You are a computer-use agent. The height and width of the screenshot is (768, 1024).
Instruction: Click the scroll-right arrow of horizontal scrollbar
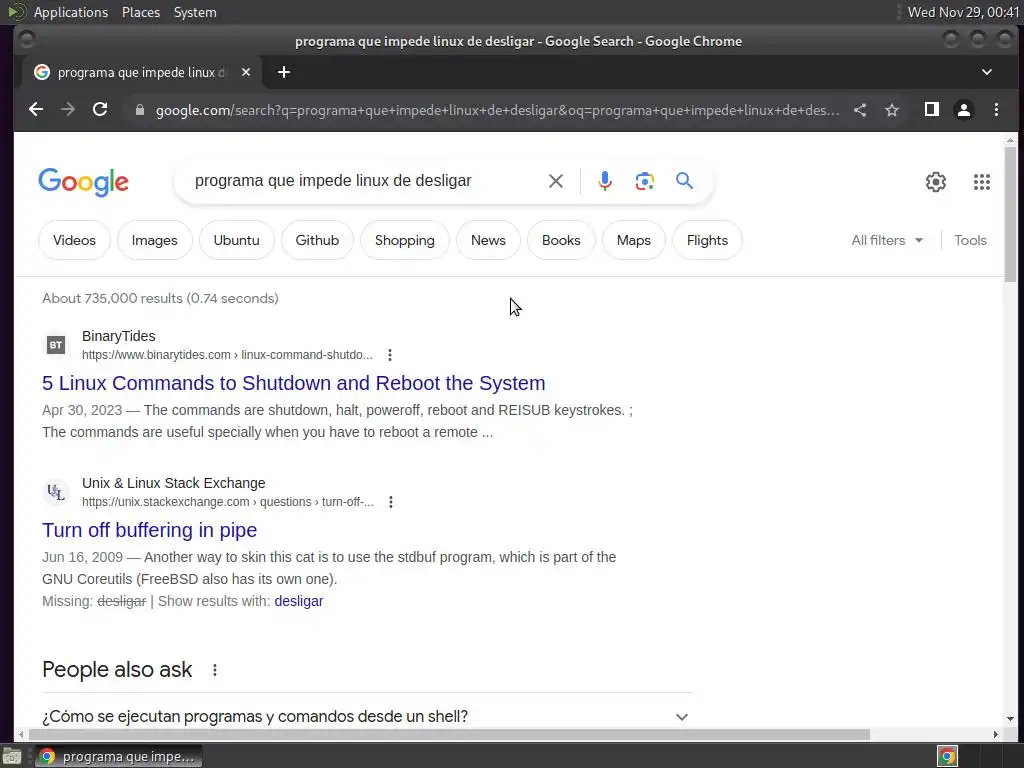[995, 735]
